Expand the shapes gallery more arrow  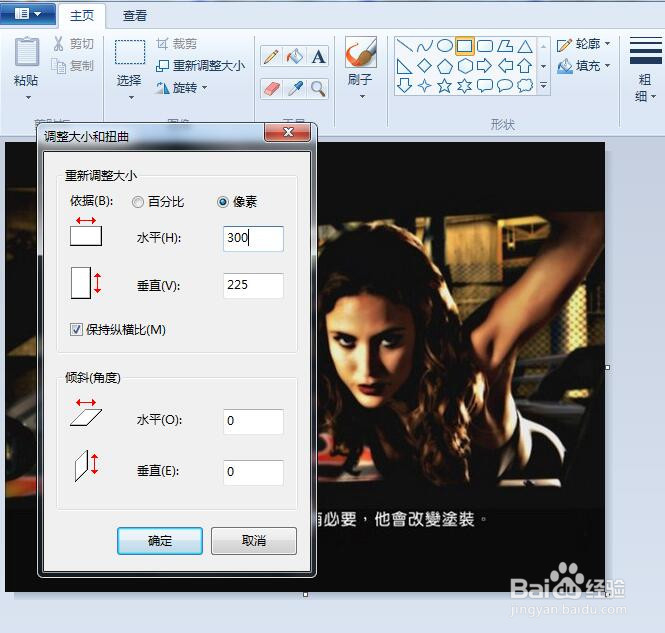tap(543, 86)
